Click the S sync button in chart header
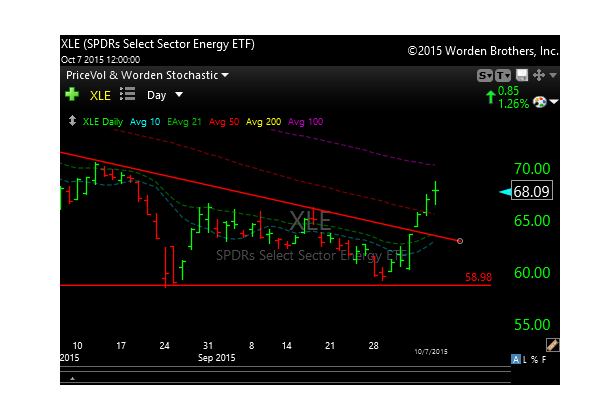The height and width of the screenshot is (400, 600). coord(485,75)
